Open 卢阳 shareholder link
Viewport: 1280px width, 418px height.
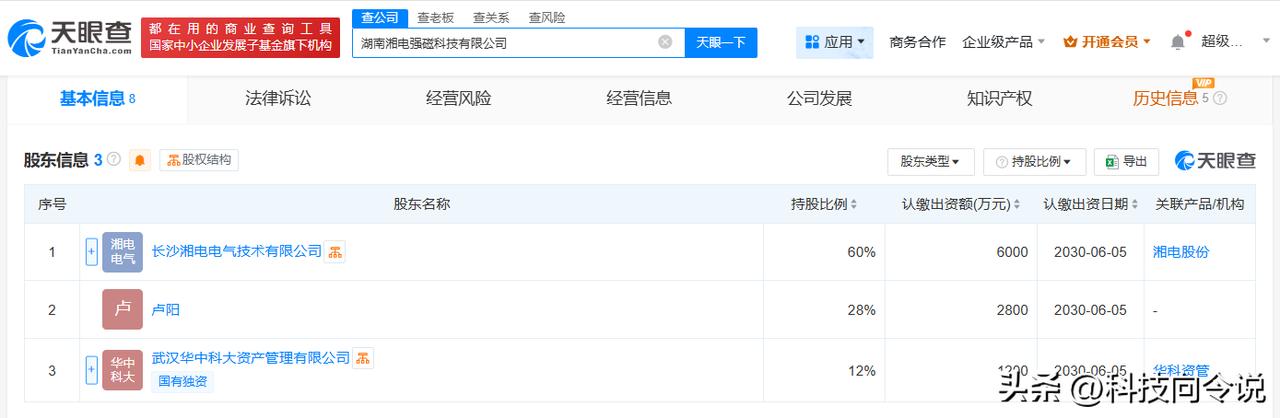pyautogui.click(x=165, y=309)
